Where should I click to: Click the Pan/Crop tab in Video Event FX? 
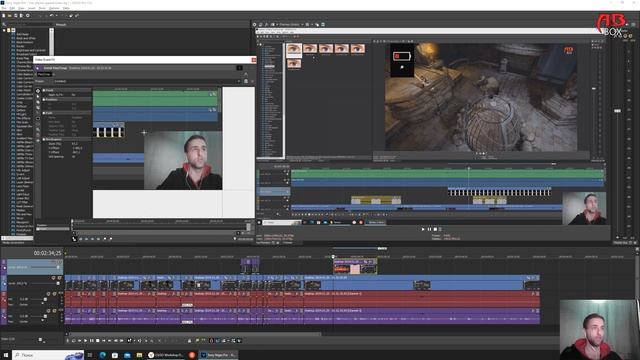pyautogui.click(x=44, y=75)
